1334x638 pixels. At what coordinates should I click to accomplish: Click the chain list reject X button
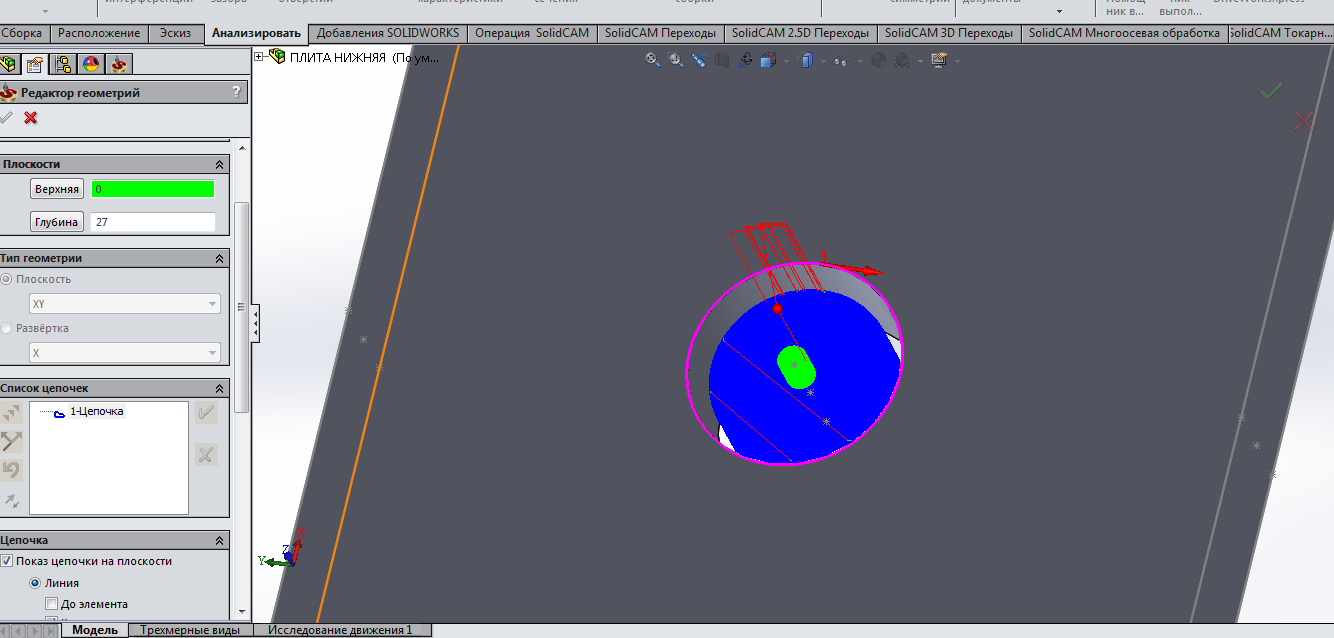click(206, 455)
